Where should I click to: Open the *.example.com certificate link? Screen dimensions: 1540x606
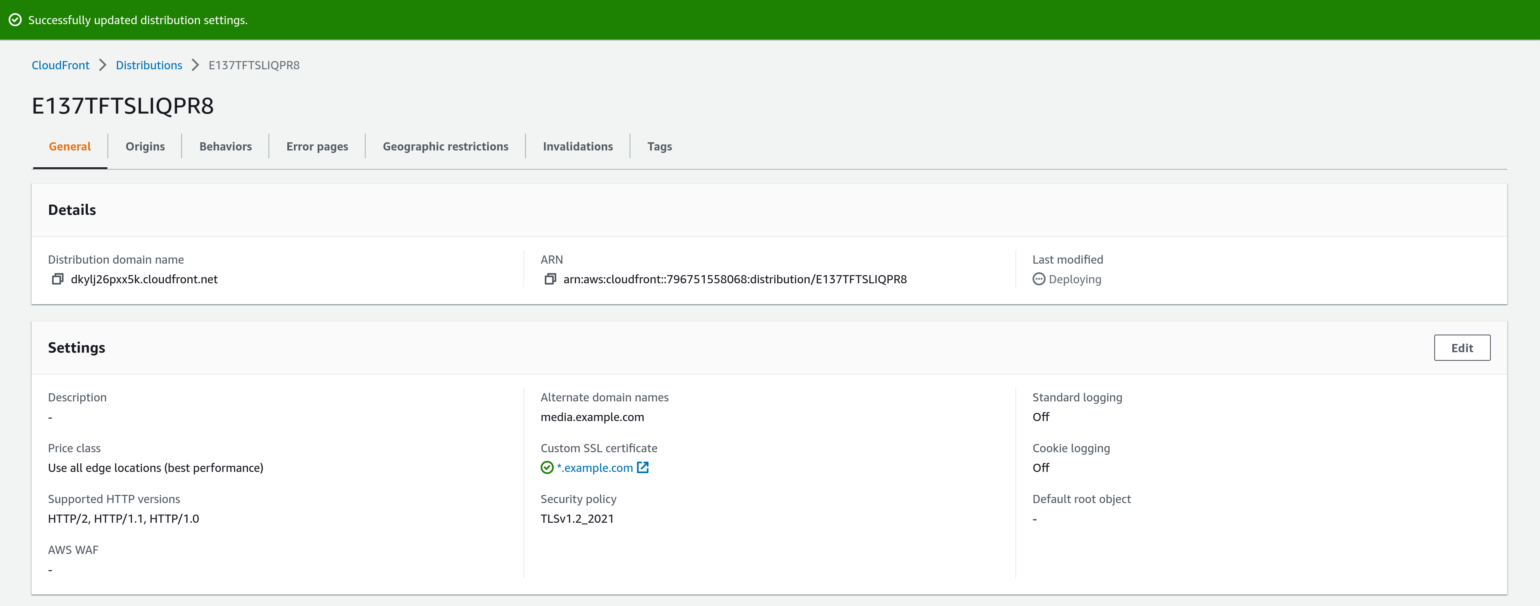595,468
